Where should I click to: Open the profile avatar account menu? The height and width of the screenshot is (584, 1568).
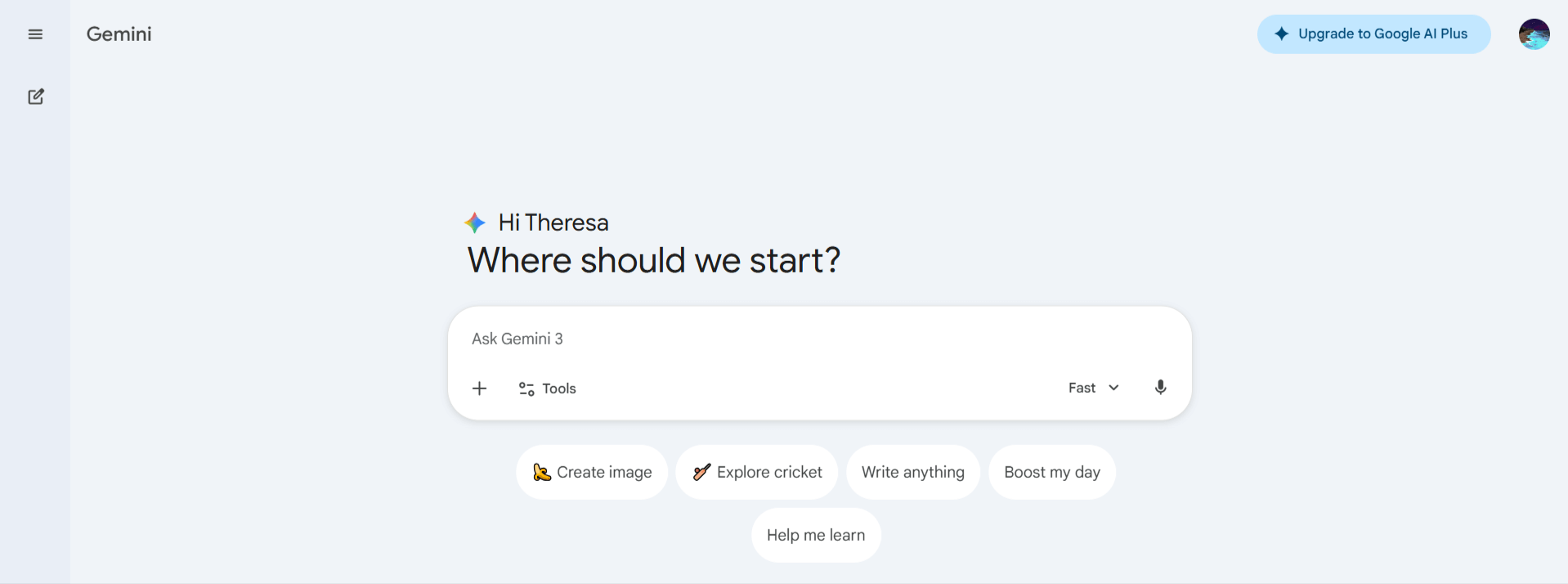(1534, 34)
